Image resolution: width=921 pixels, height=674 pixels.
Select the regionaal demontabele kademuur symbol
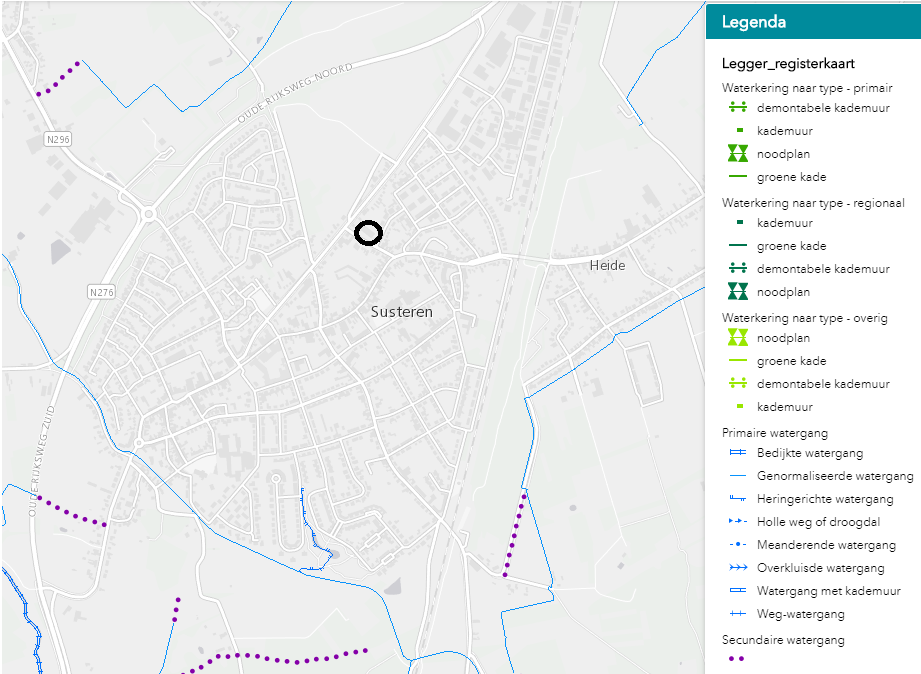tap(738, 269)
